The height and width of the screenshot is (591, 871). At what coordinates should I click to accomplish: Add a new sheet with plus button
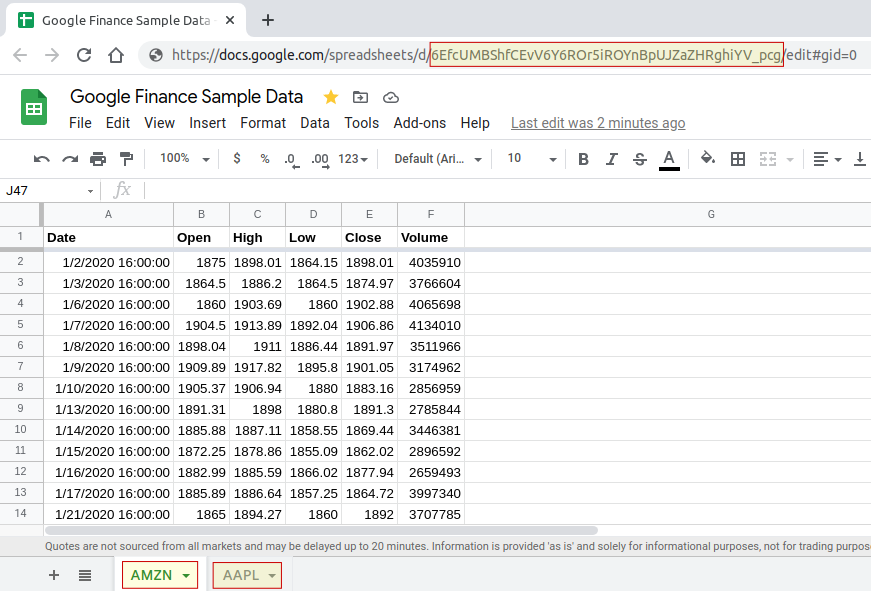(x=54, y=575)
